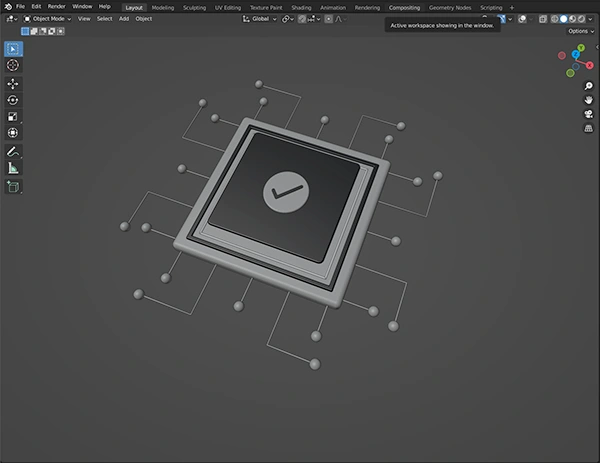This screenshot has height=463, width=600.
Task: Set selection mode to new selection
Action: point(25,31)
